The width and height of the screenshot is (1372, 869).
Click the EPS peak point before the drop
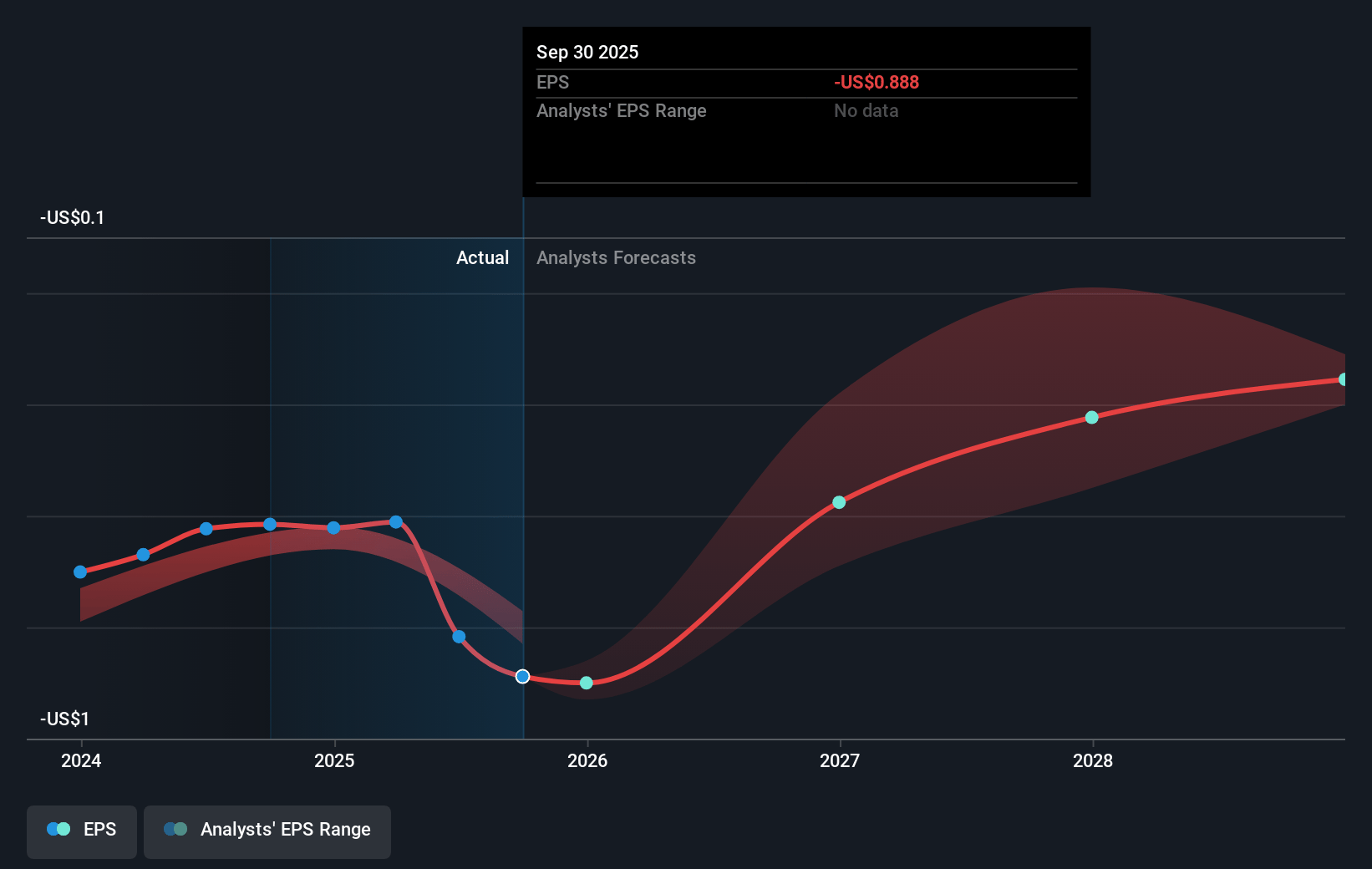(396, 522)
